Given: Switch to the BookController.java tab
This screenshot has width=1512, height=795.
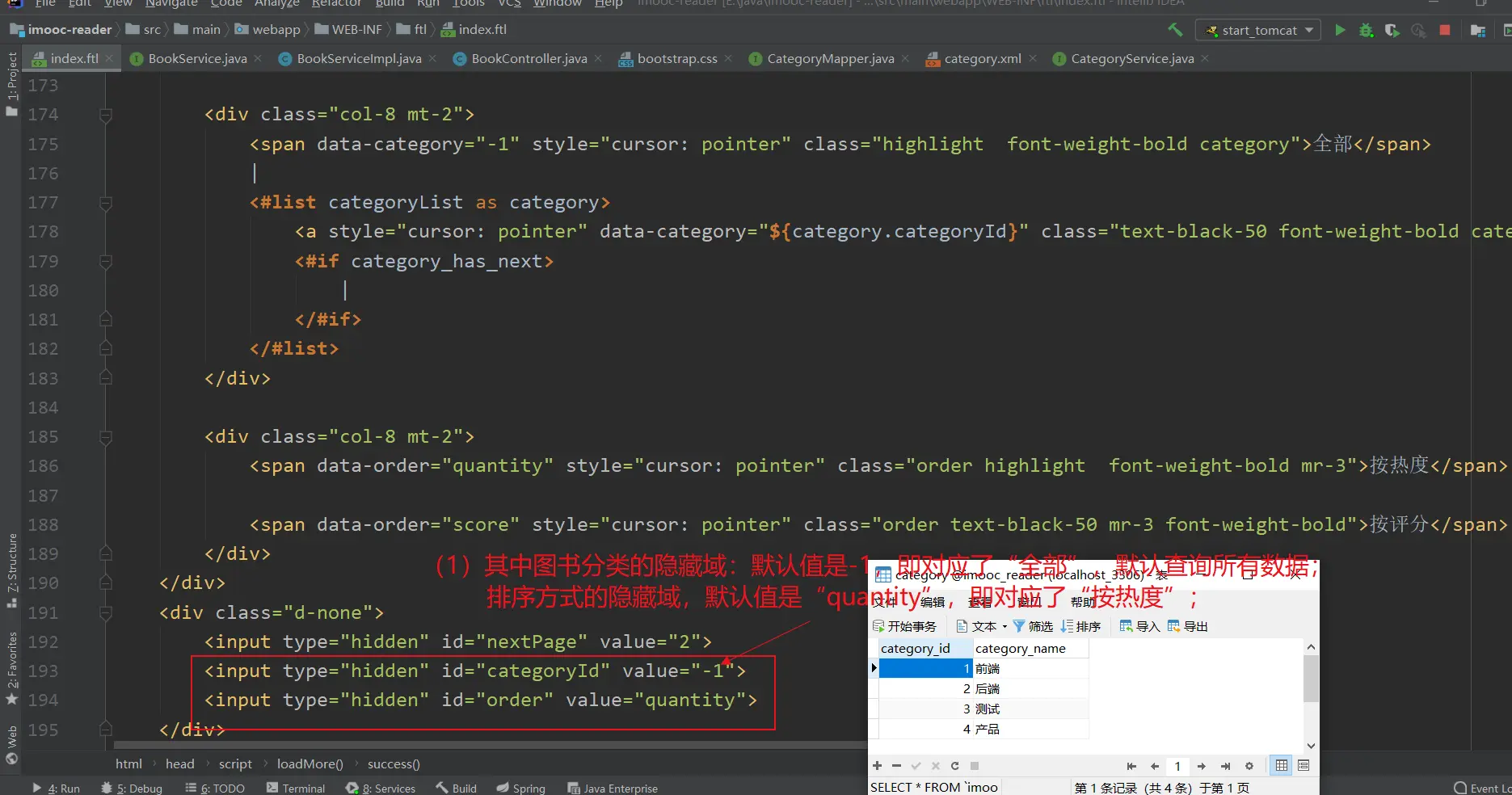Looking at the screenshot, I should pos(529,58).
